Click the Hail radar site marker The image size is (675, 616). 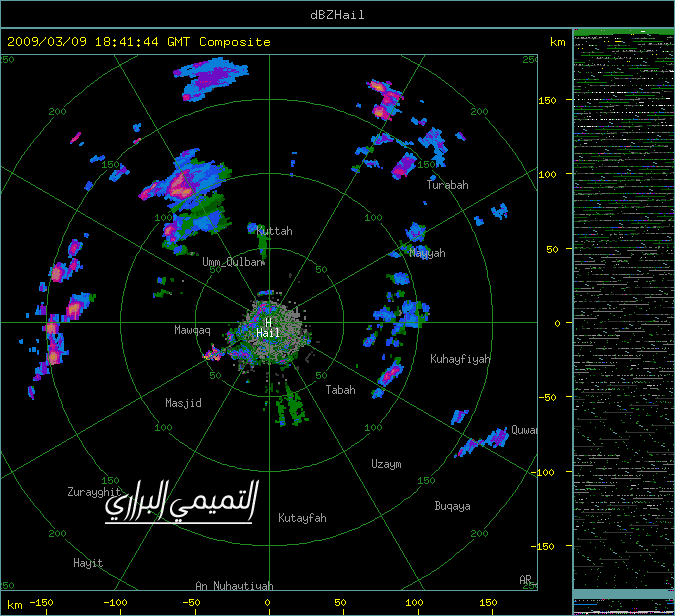pos(268,327)
